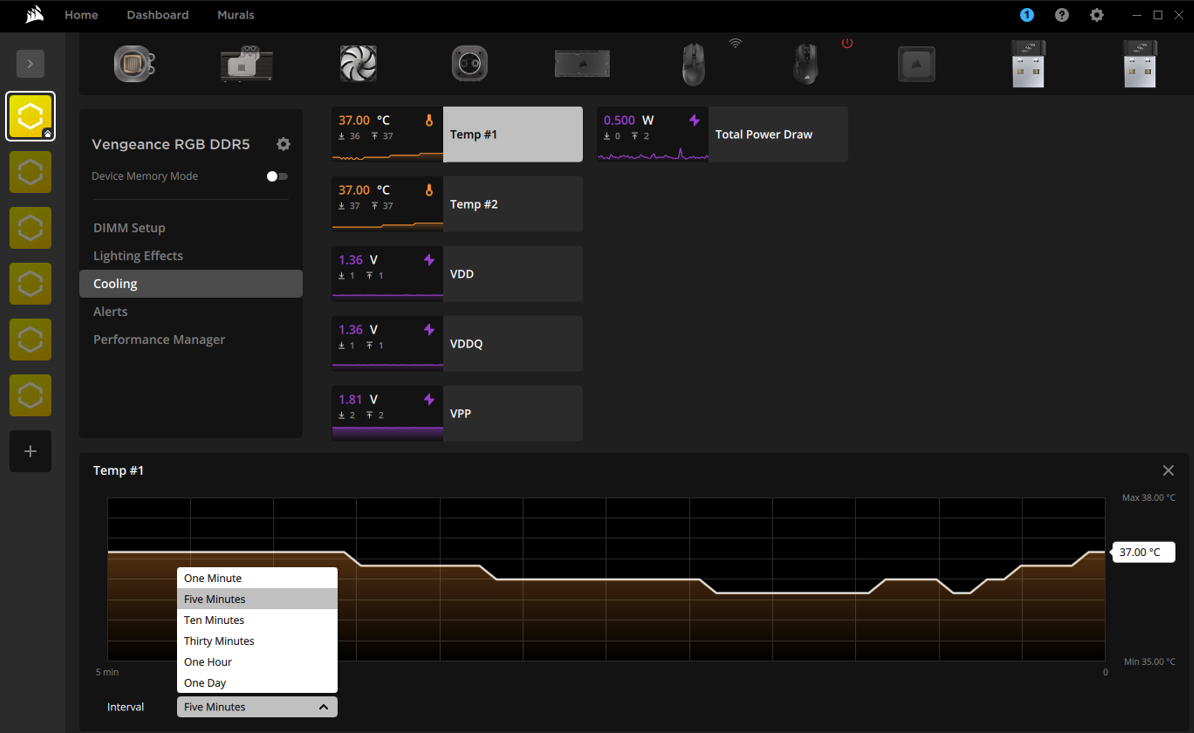Image resolution: width=1194 pixels, height=733 pixels.
Task: Switch to the Dashboard tab
Action: (158, 15)
